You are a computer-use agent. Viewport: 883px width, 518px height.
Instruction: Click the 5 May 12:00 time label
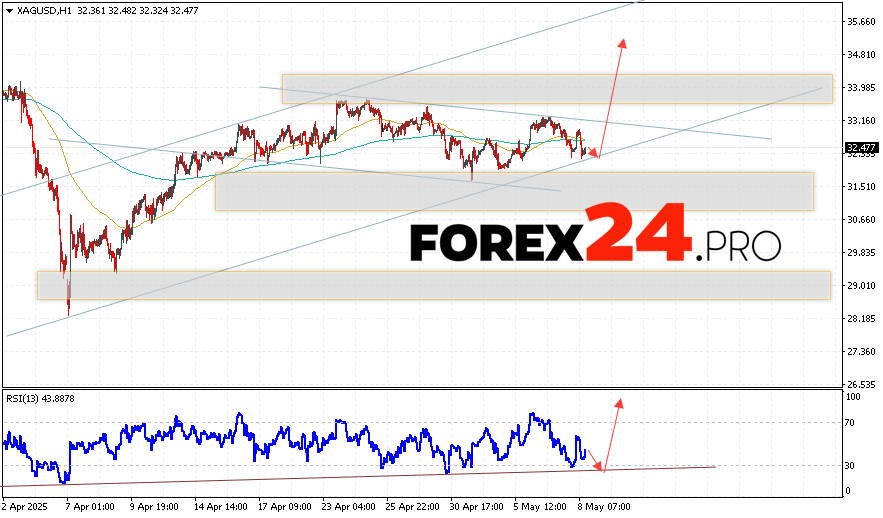[x=540, y=507]
